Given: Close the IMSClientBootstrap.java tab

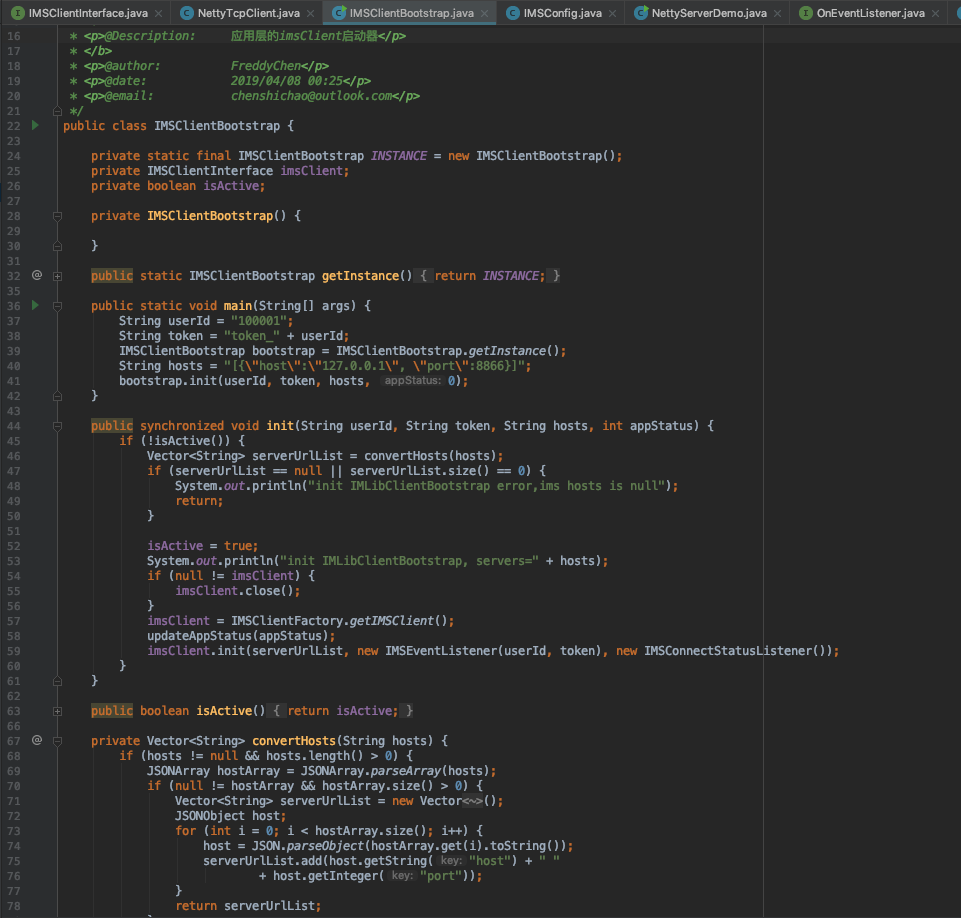Looking at the screenshot, I should point(486,13).
